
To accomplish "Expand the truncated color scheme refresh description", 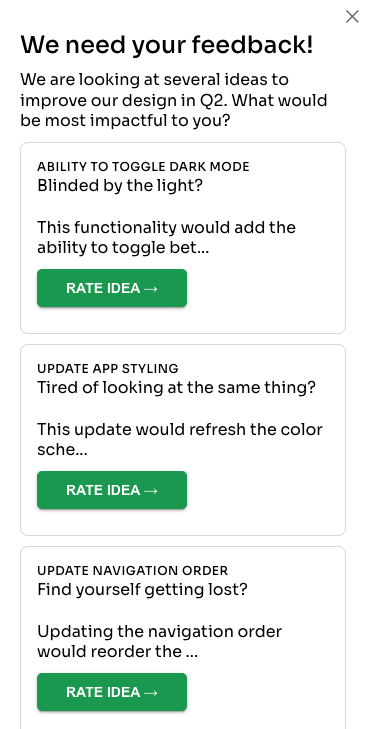I will coord(180,439).
